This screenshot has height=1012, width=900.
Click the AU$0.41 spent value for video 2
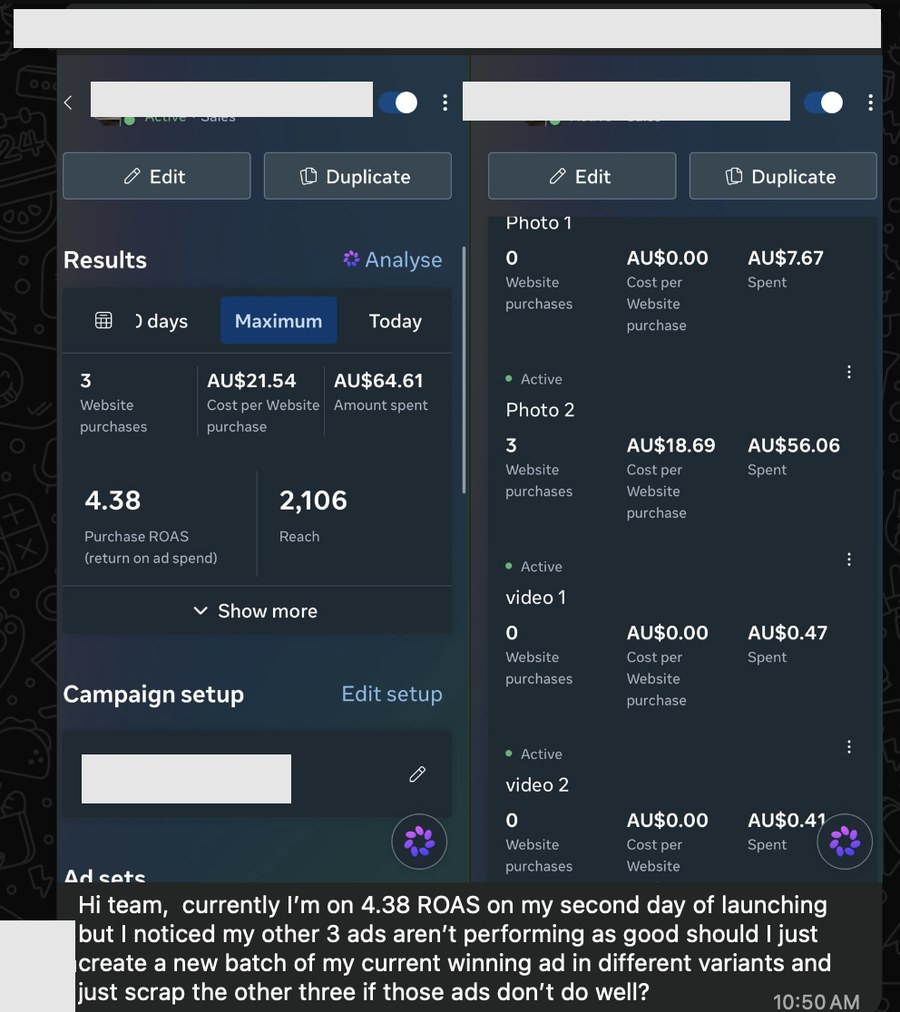pos(786,820)
